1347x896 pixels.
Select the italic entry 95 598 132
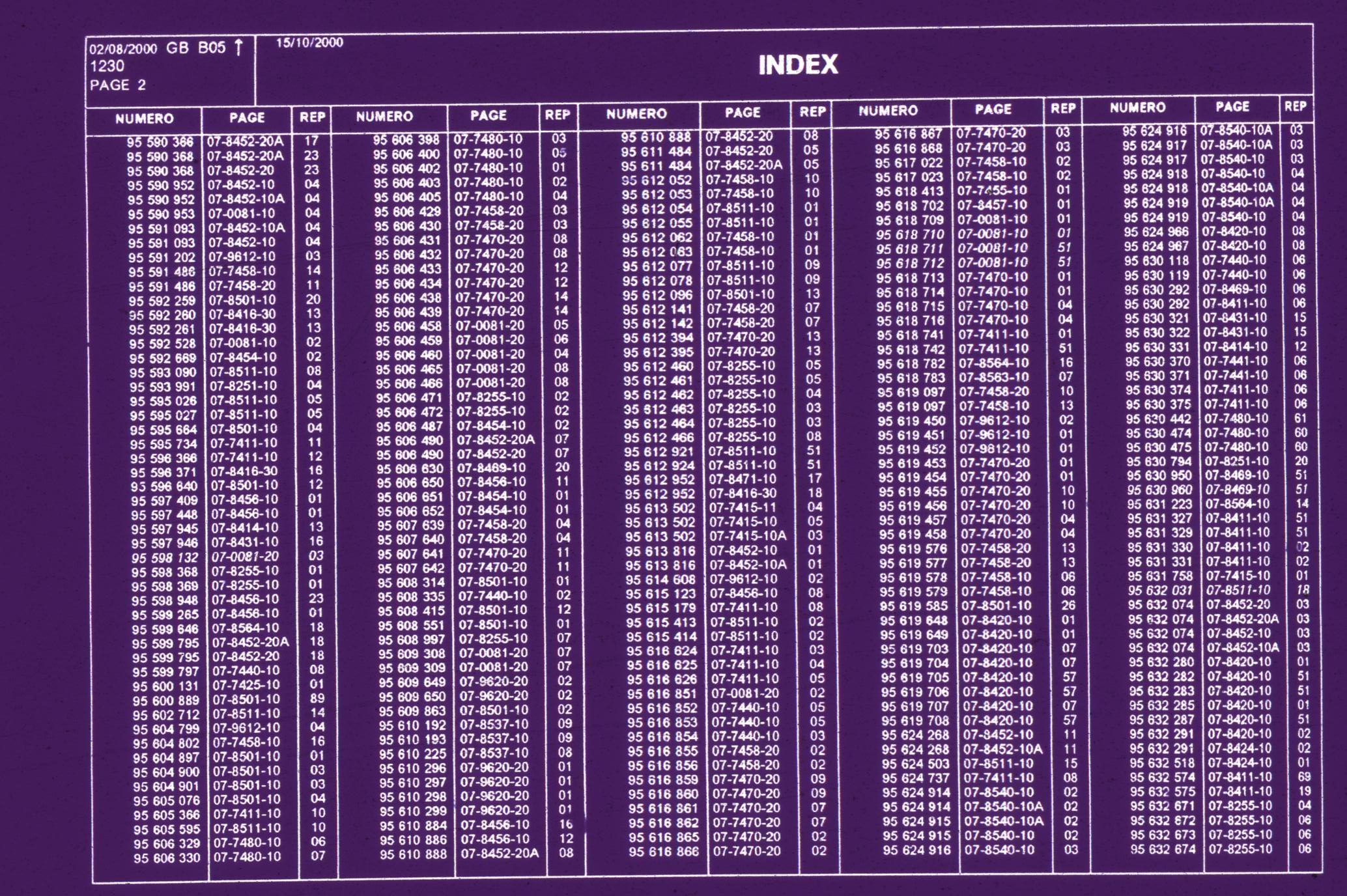(x=165, y=558)
